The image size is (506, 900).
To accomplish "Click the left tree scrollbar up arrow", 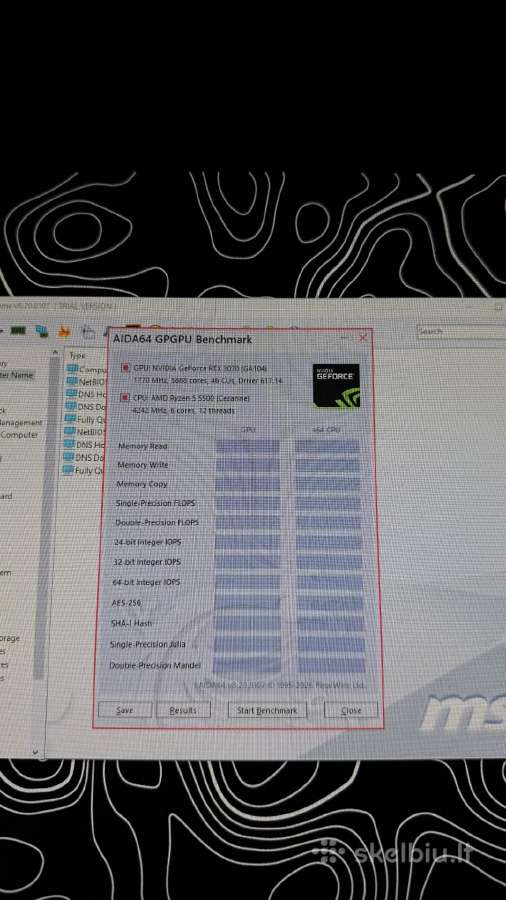I will click(x=55, y=352).
